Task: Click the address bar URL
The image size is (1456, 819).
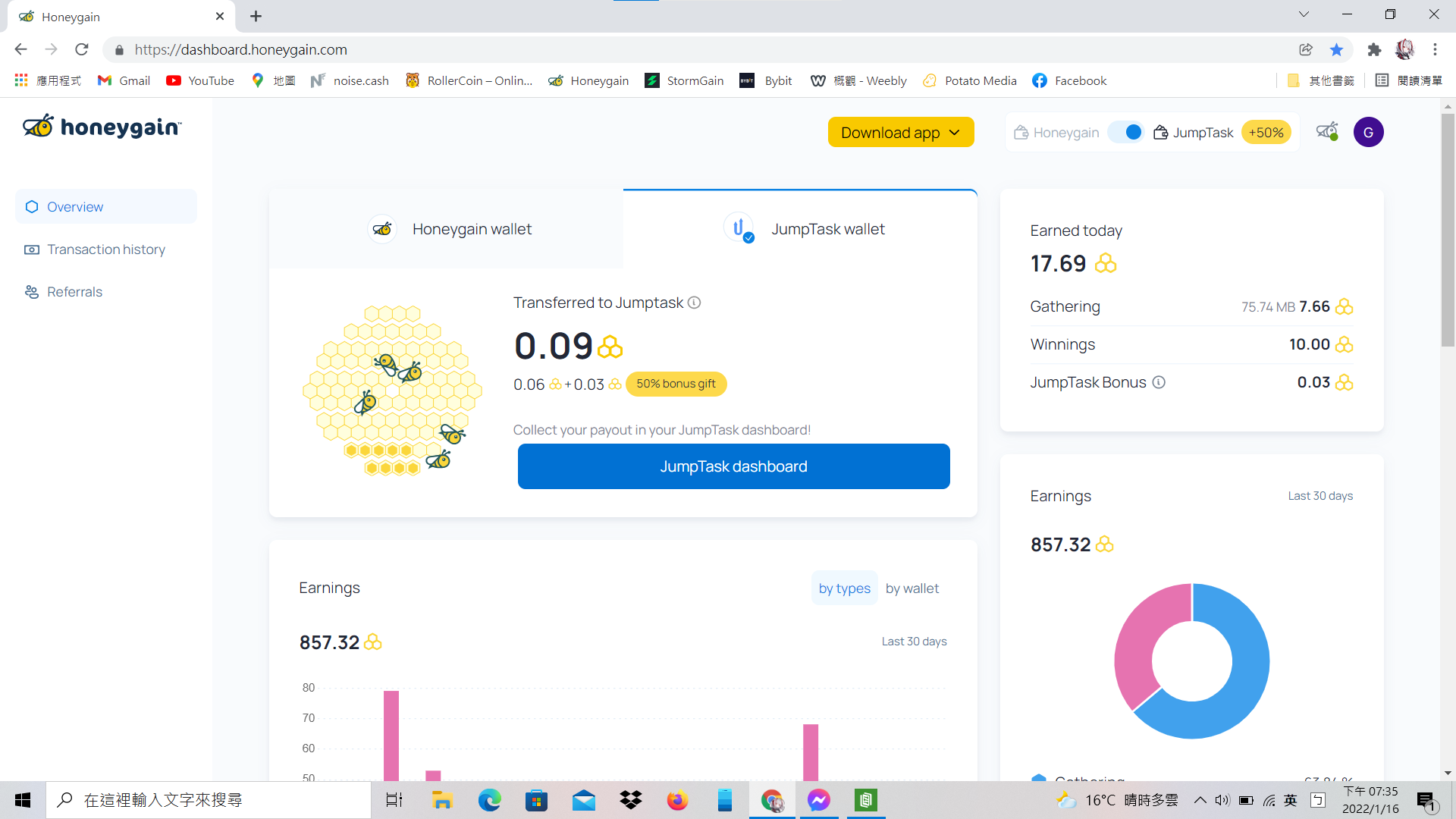Action: (241, 49)
